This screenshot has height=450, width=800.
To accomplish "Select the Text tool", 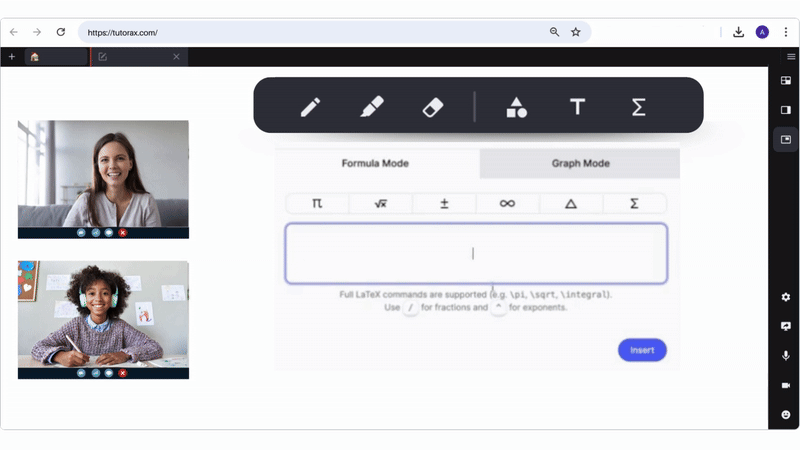I will (x=577, y=106).
